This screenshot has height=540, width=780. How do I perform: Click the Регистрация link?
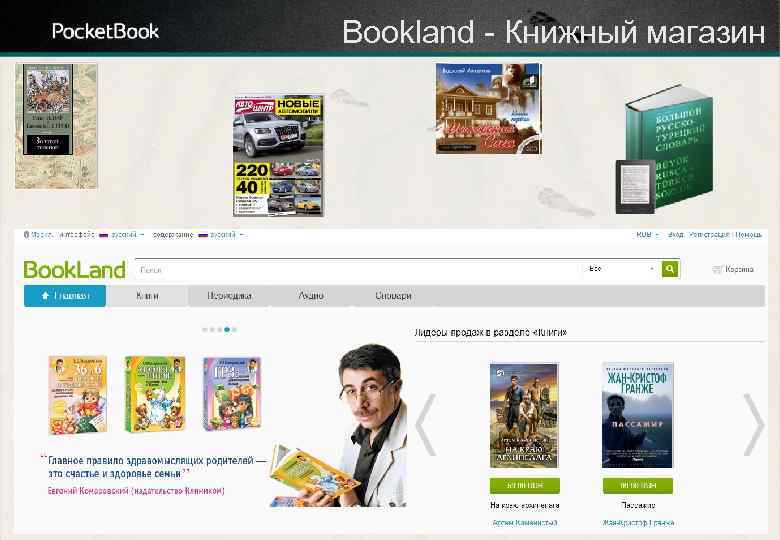pyautogui.click(x=709, y=235)
